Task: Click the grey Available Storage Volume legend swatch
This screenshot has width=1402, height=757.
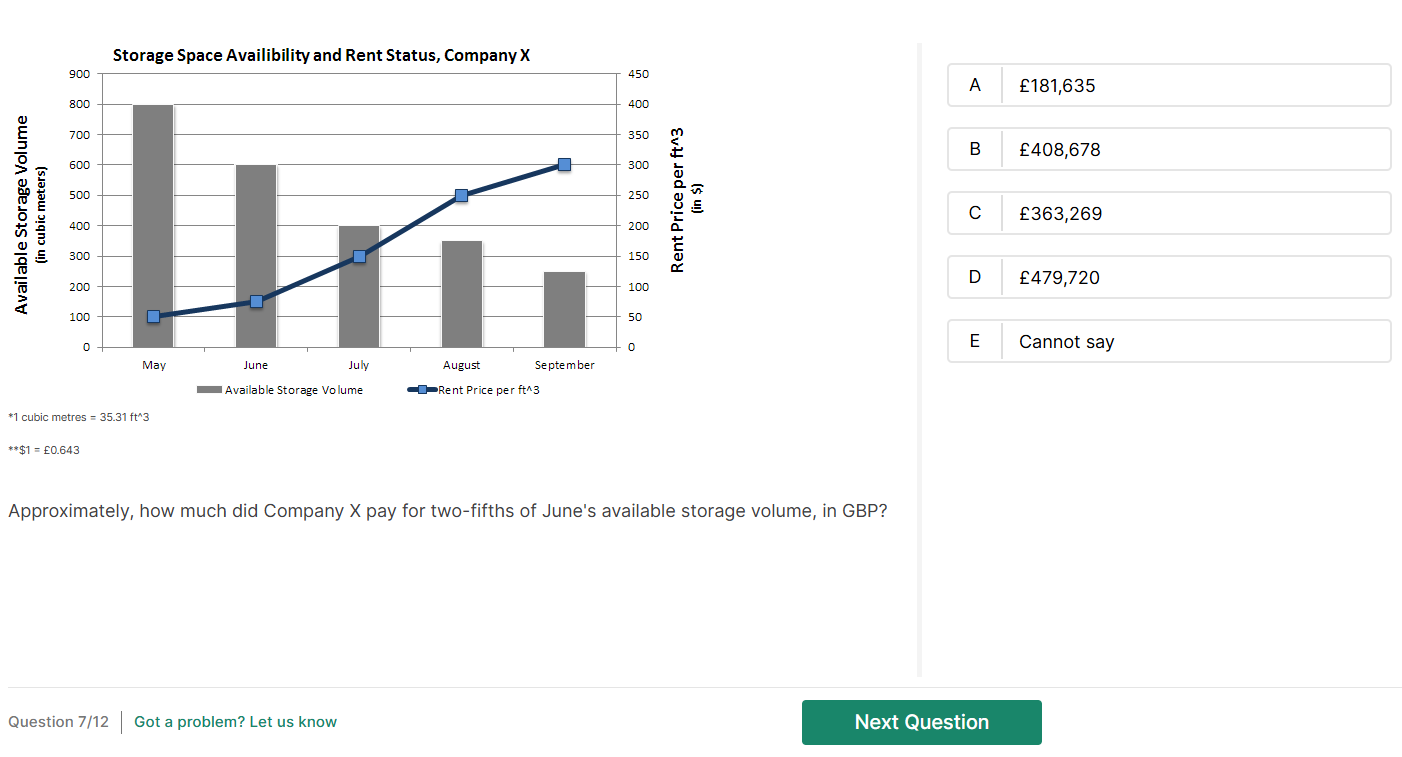Action: (x=209, y=390)
